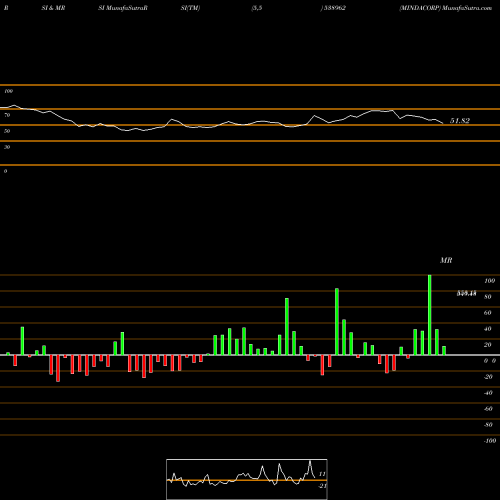This screenshot has height=500, width=500.
Task: Click the price value beside the 80 label
Action: tap(466, 293)
